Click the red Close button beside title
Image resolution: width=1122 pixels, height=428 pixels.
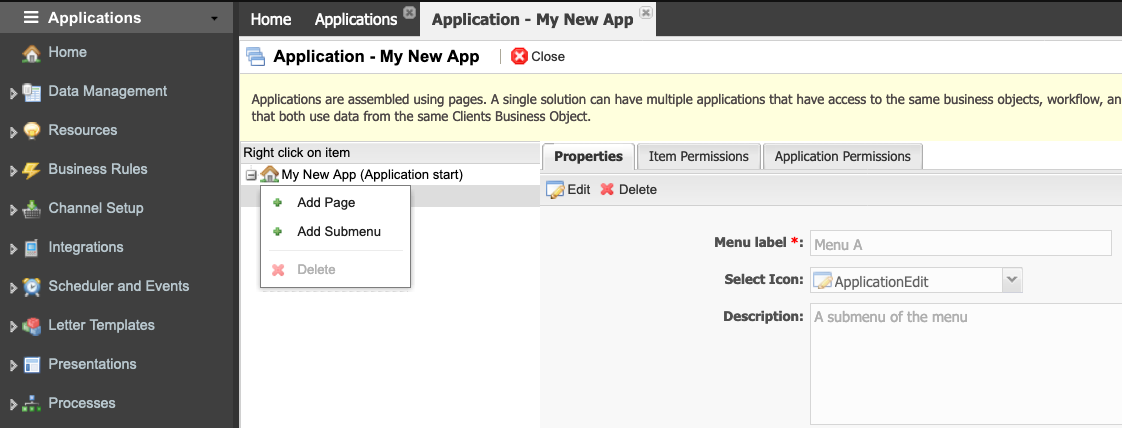[x=538, y=57]
